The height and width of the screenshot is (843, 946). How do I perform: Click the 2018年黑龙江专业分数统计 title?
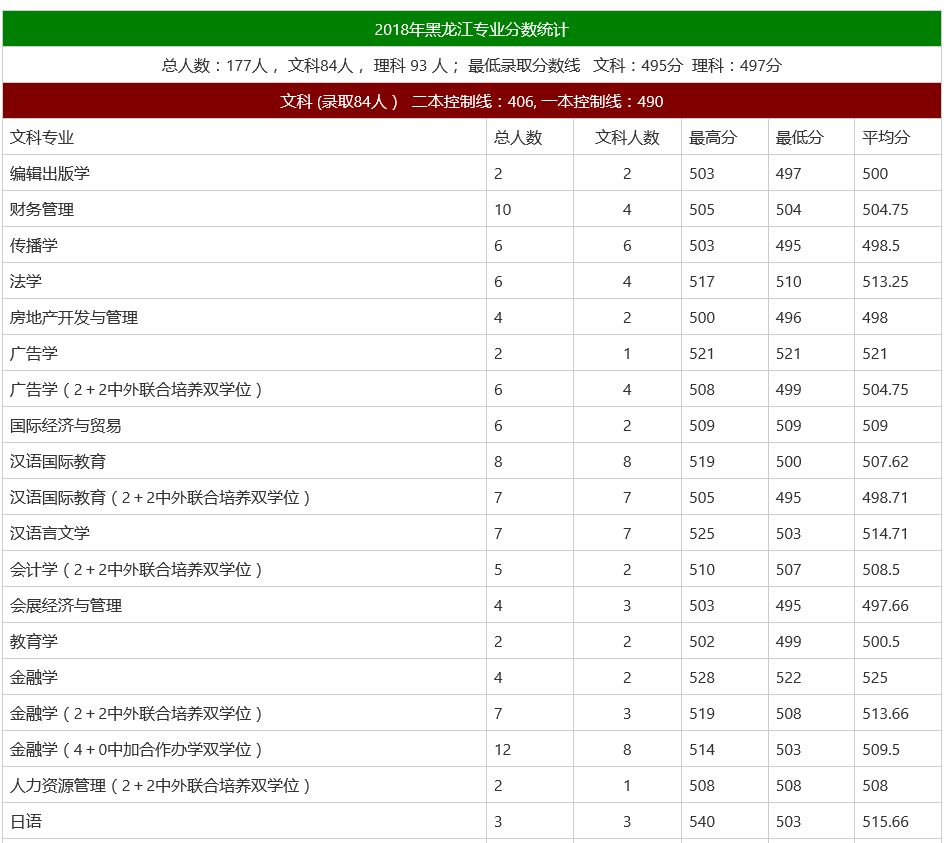pos(471,30)
